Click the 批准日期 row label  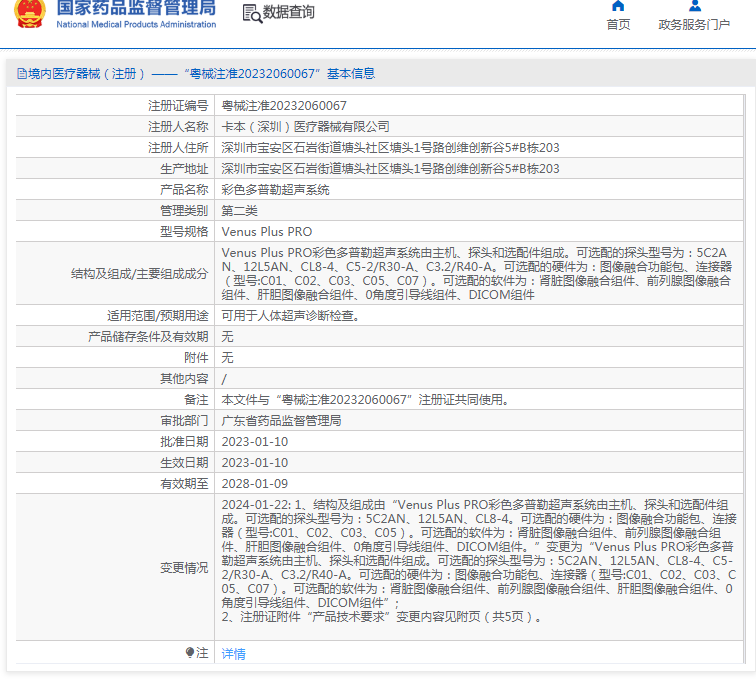pyautogui.click(x=184, y=442)
